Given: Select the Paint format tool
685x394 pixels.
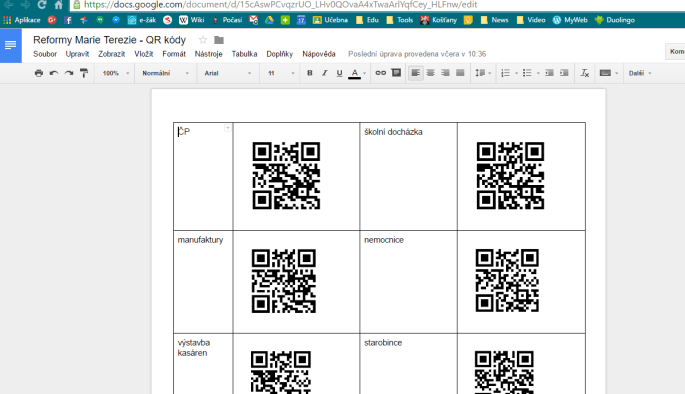Looking at the screenshot, I should (x=84, y=73).
